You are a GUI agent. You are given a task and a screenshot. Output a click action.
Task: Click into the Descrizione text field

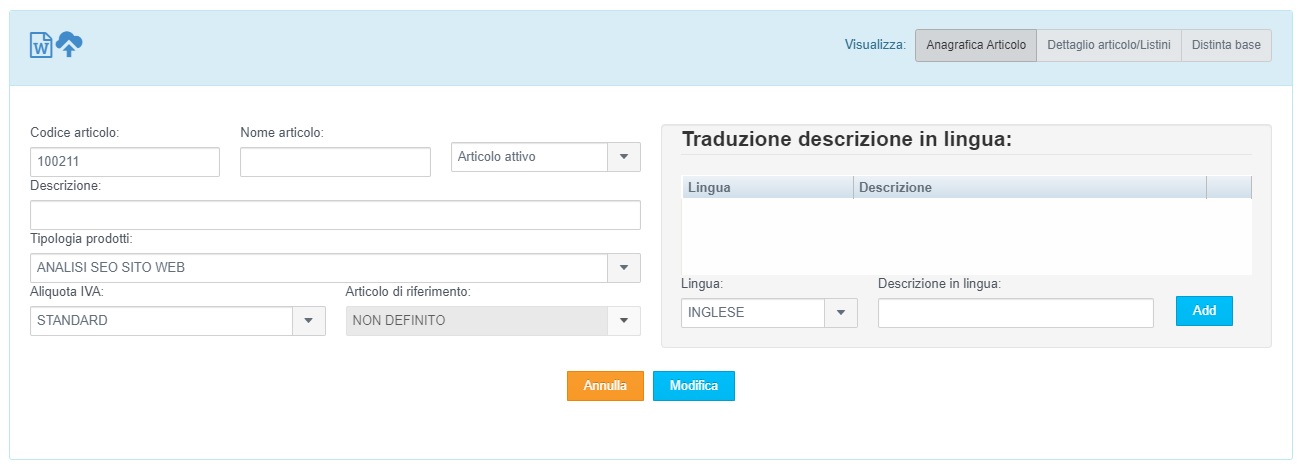pyautogui.click(x=335, y=215)
